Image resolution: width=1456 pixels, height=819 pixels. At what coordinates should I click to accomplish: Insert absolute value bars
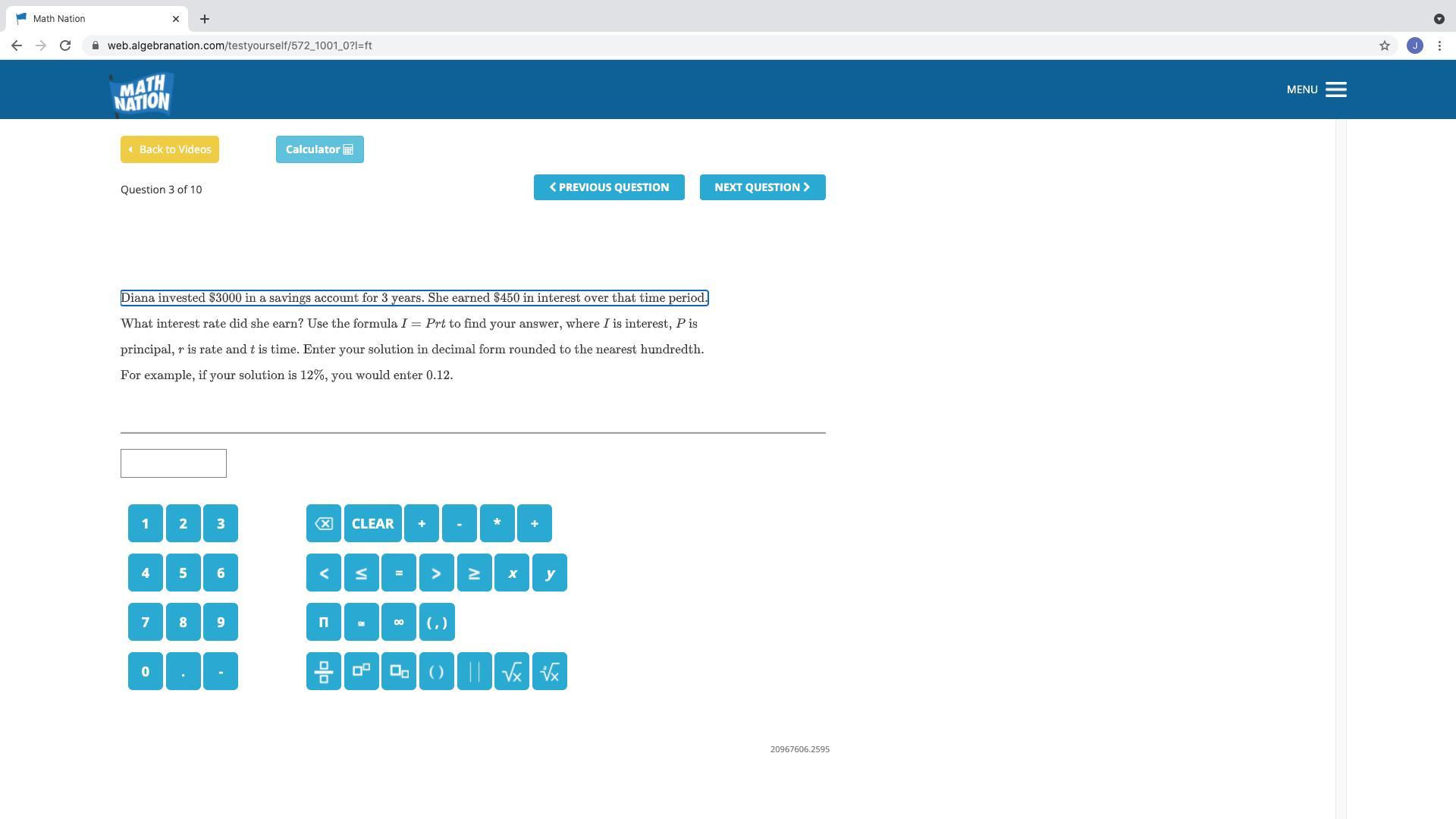475,671
